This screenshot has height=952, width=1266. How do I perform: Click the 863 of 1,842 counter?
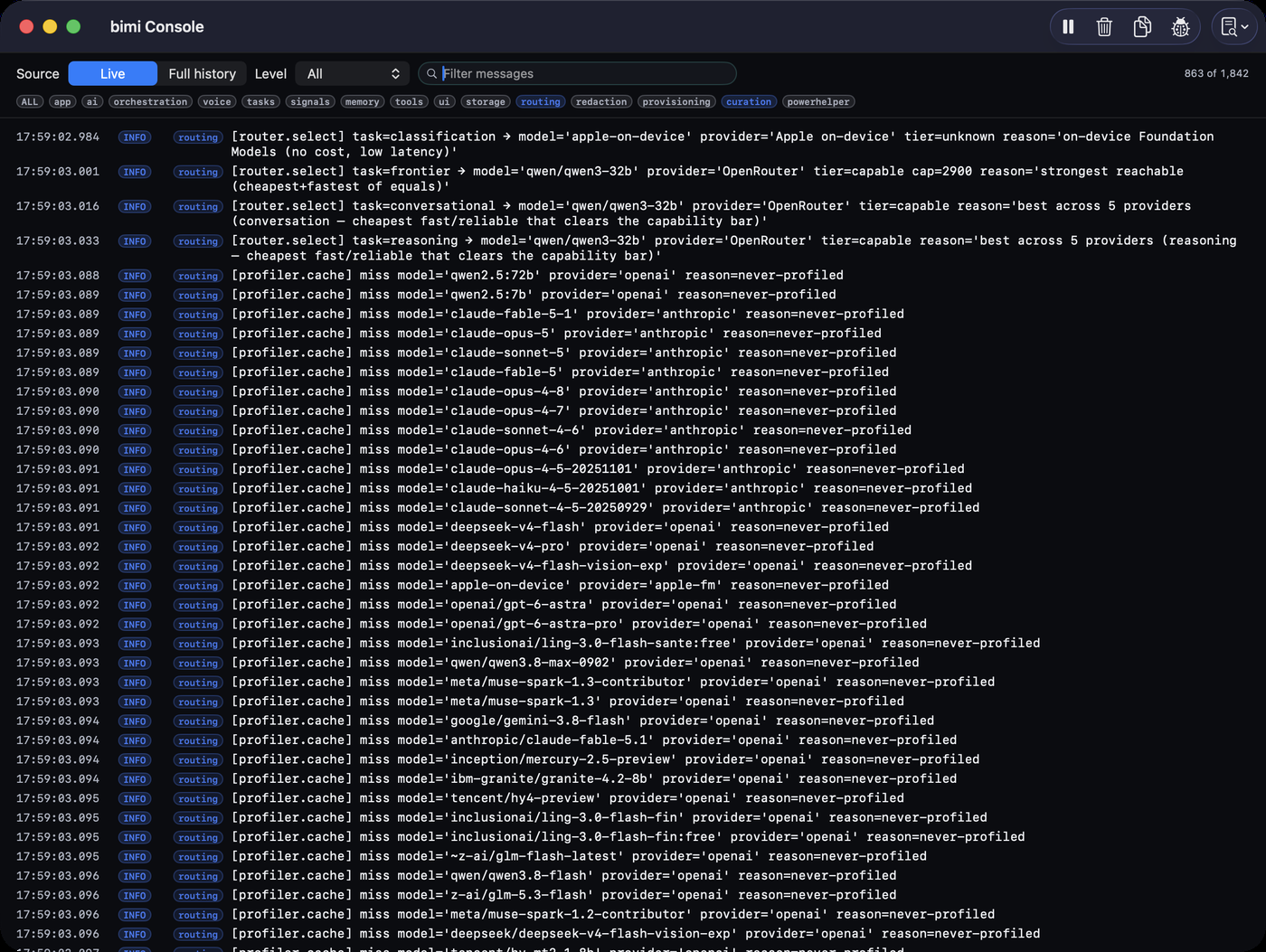(1216, 73)
